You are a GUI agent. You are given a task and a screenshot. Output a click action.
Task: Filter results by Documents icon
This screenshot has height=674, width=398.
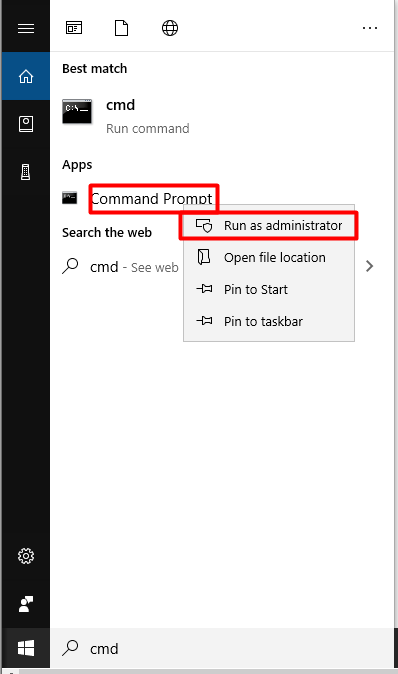point(121,28)
